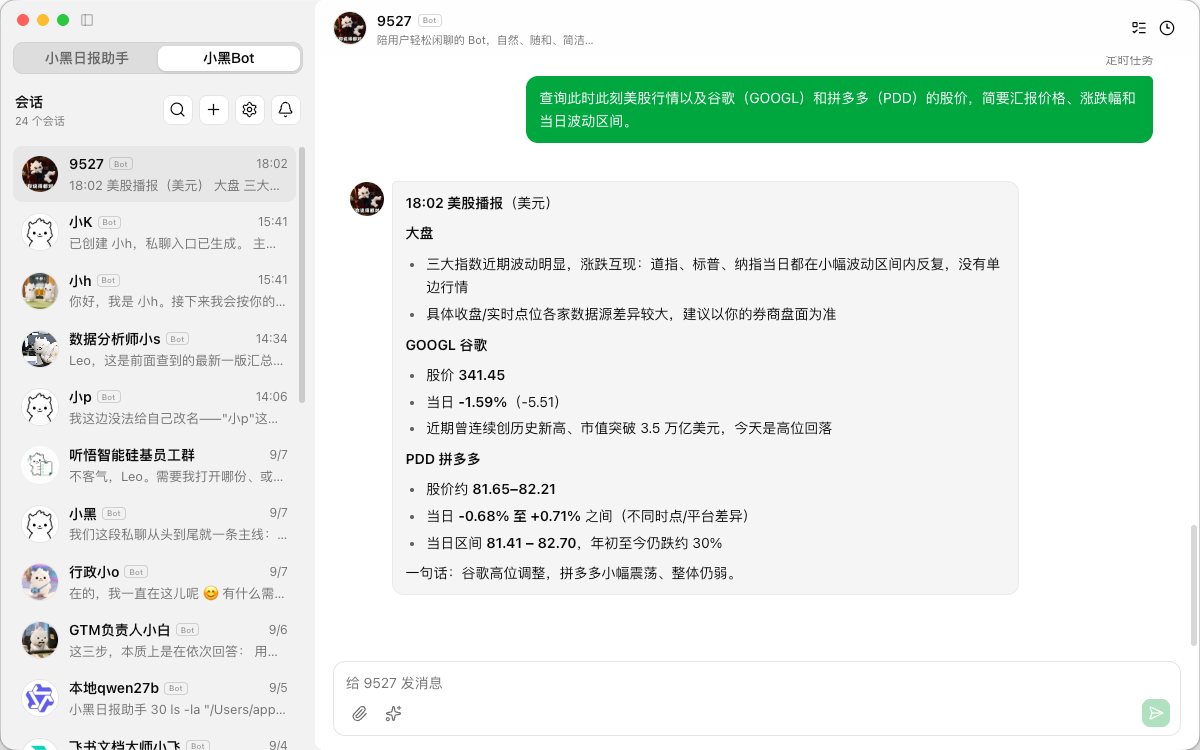Click the 一句话 summary line
The image size is (1200, 750).
coord(572,573)
